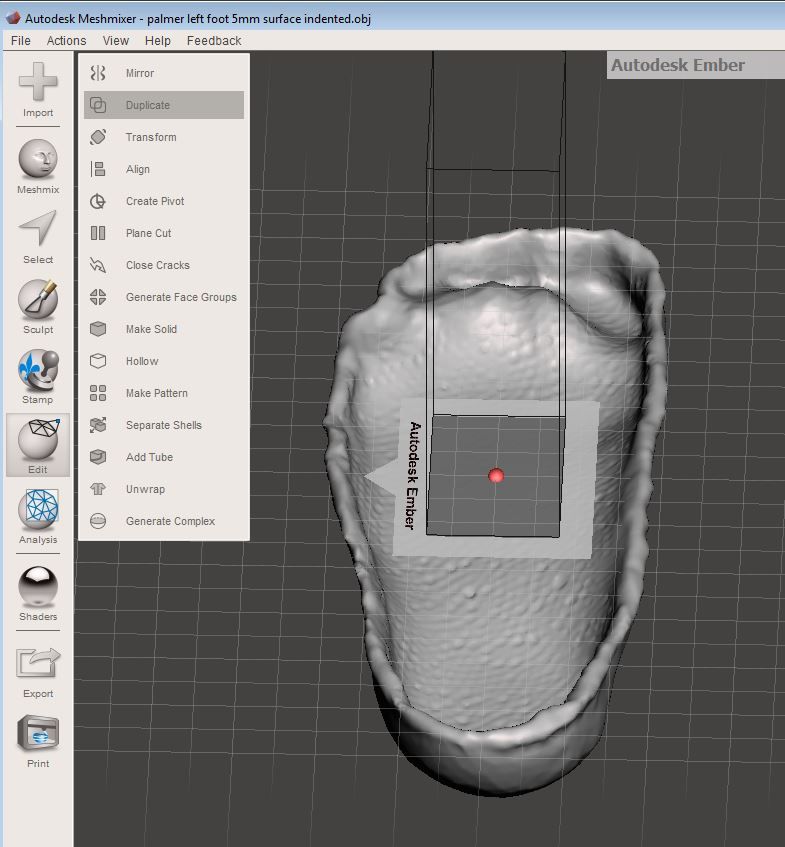This screenshot has width=785, height=847.
Task: Click the Generate Face Groups icon
Action: point(98,297)
